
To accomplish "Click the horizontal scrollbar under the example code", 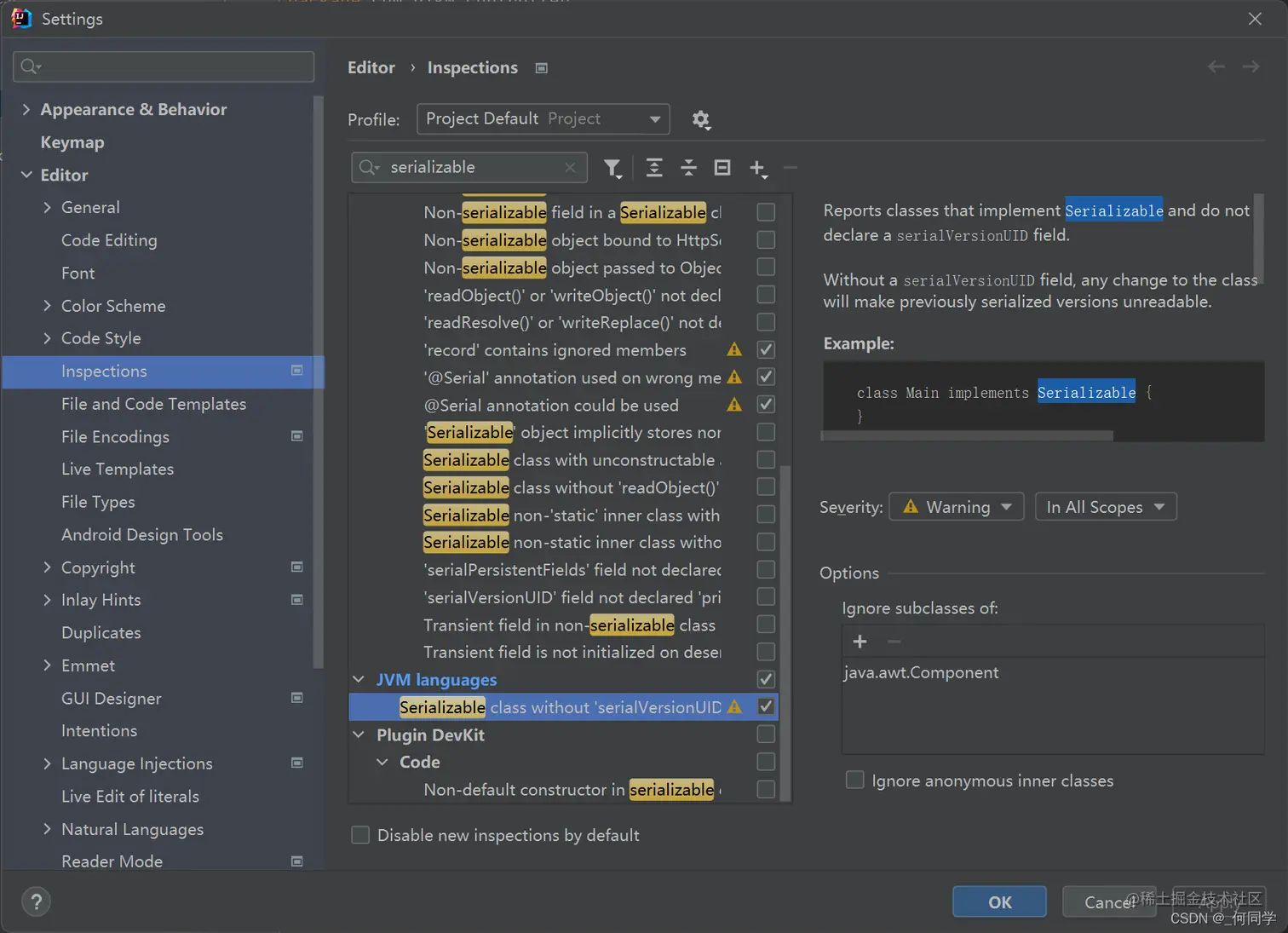I will [x=967, y=435].
